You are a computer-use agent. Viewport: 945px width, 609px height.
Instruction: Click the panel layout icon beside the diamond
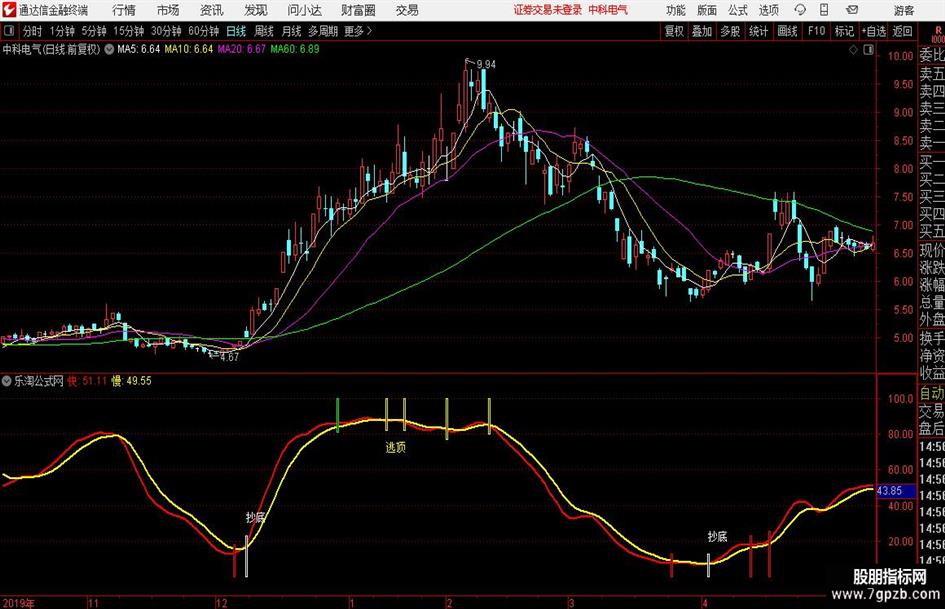pyautogui.click(x=868, y=50)
